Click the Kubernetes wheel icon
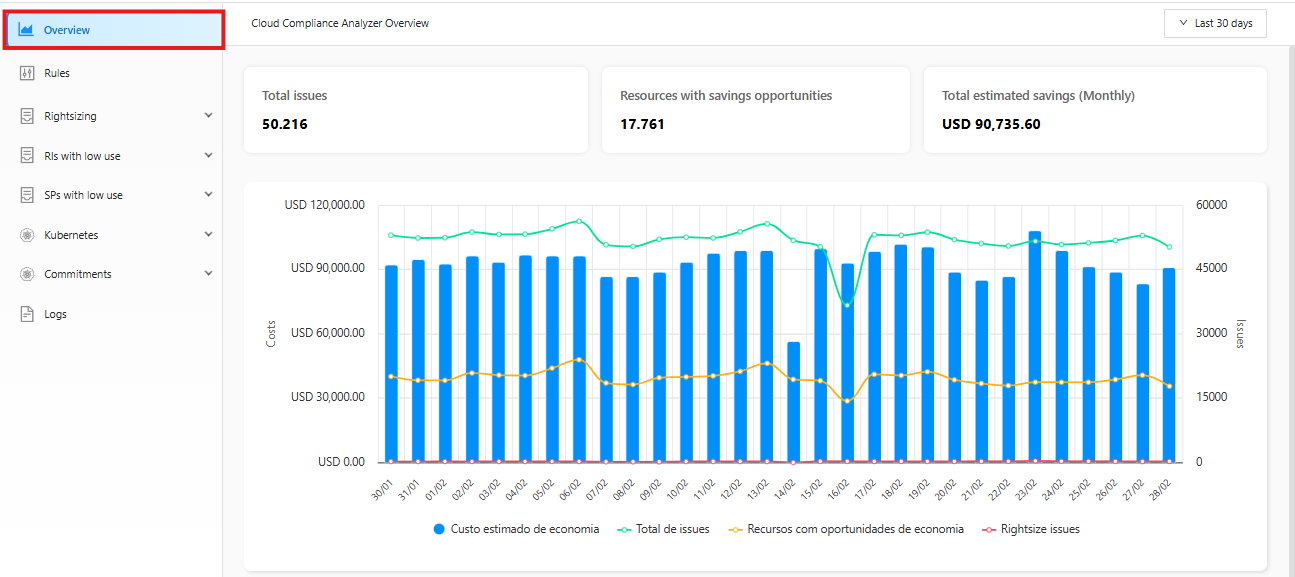1295x577 pixels. 27,235
